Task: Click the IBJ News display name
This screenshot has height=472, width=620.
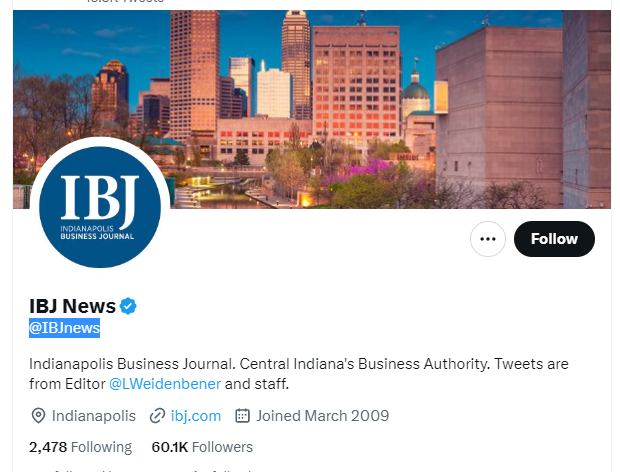Action: [72, 306]
